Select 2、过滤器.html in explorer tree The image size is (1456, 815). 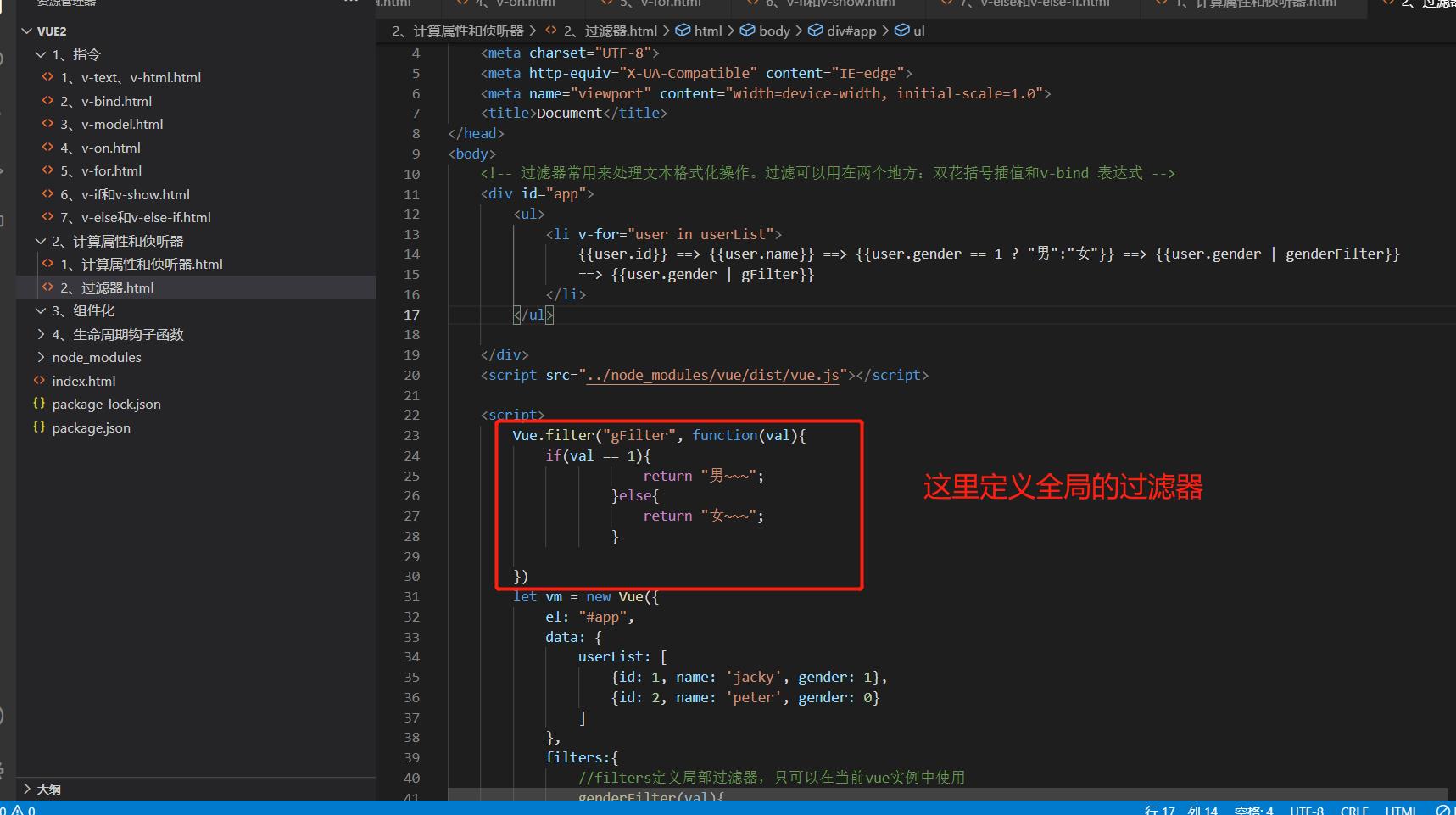[x=196, y=287]
